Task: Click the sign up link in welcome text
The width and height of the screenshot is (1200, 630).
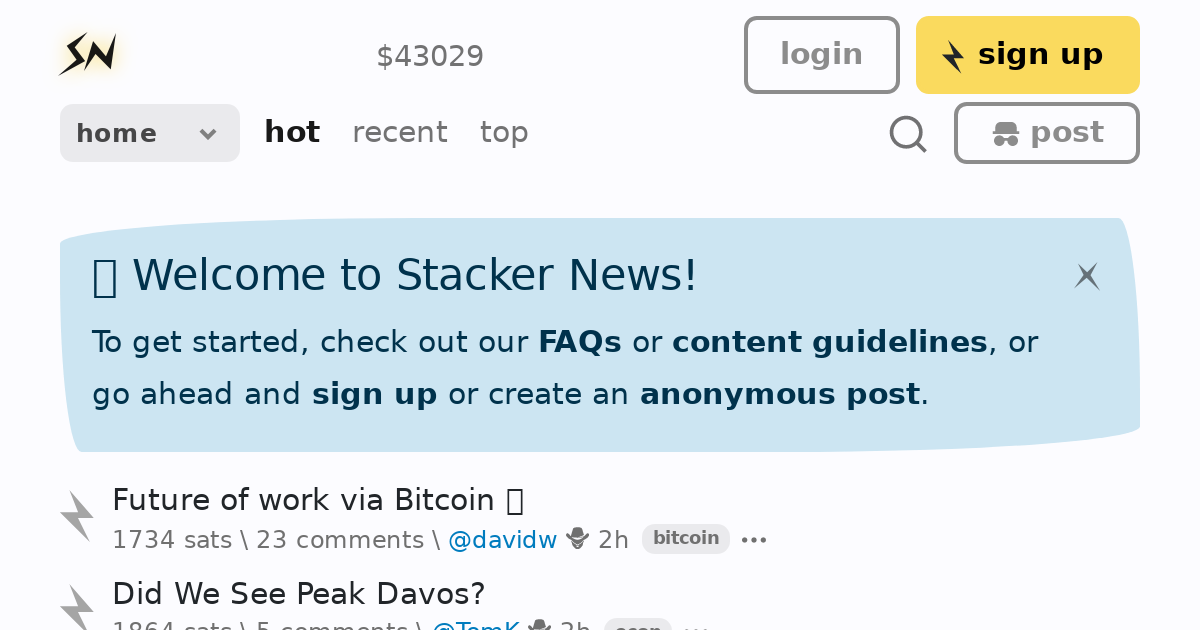Action: (x=374, y=394)
